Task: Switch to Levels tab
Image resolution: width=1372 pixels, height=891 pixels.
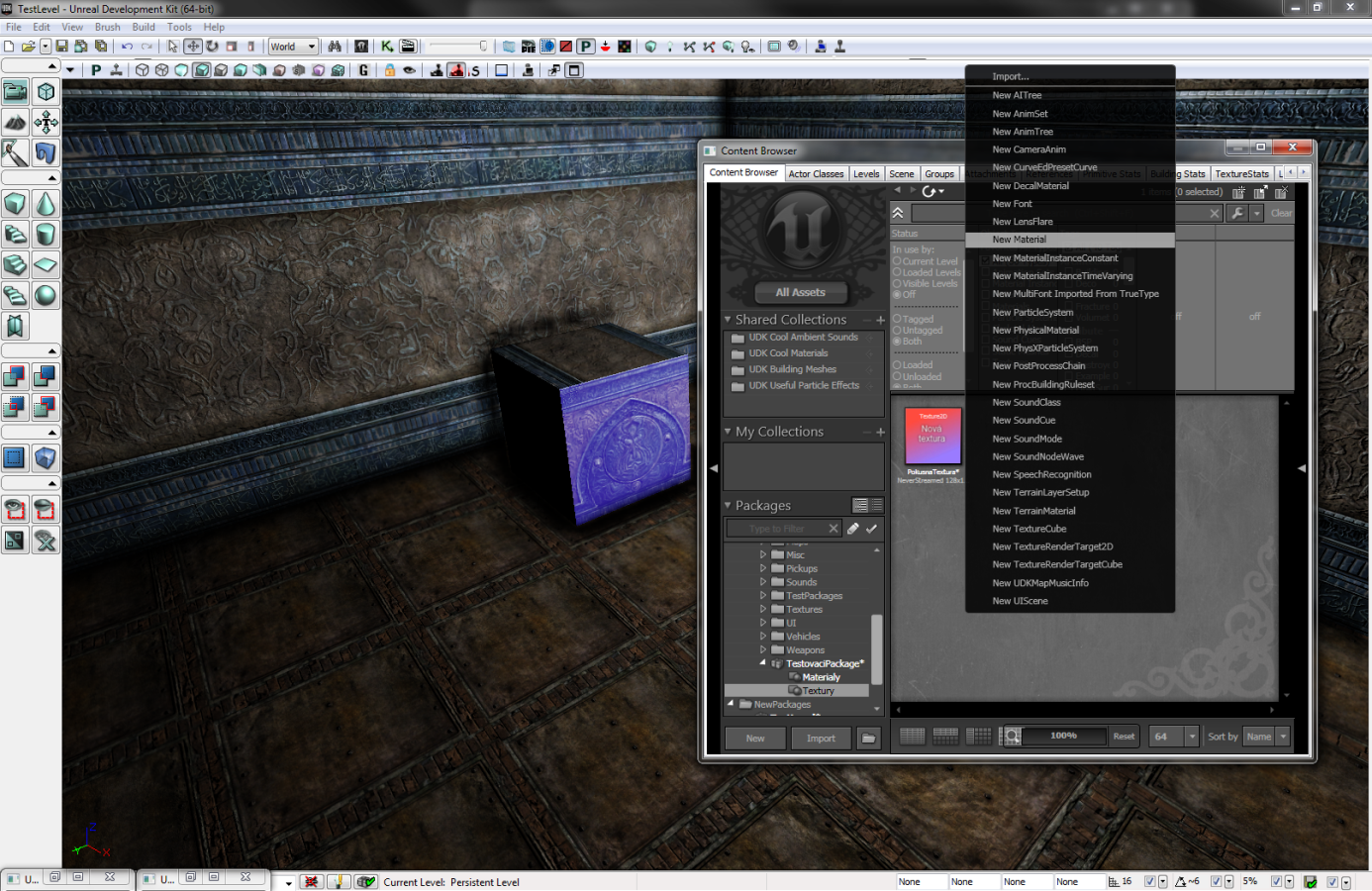Action: click(866, 174)
